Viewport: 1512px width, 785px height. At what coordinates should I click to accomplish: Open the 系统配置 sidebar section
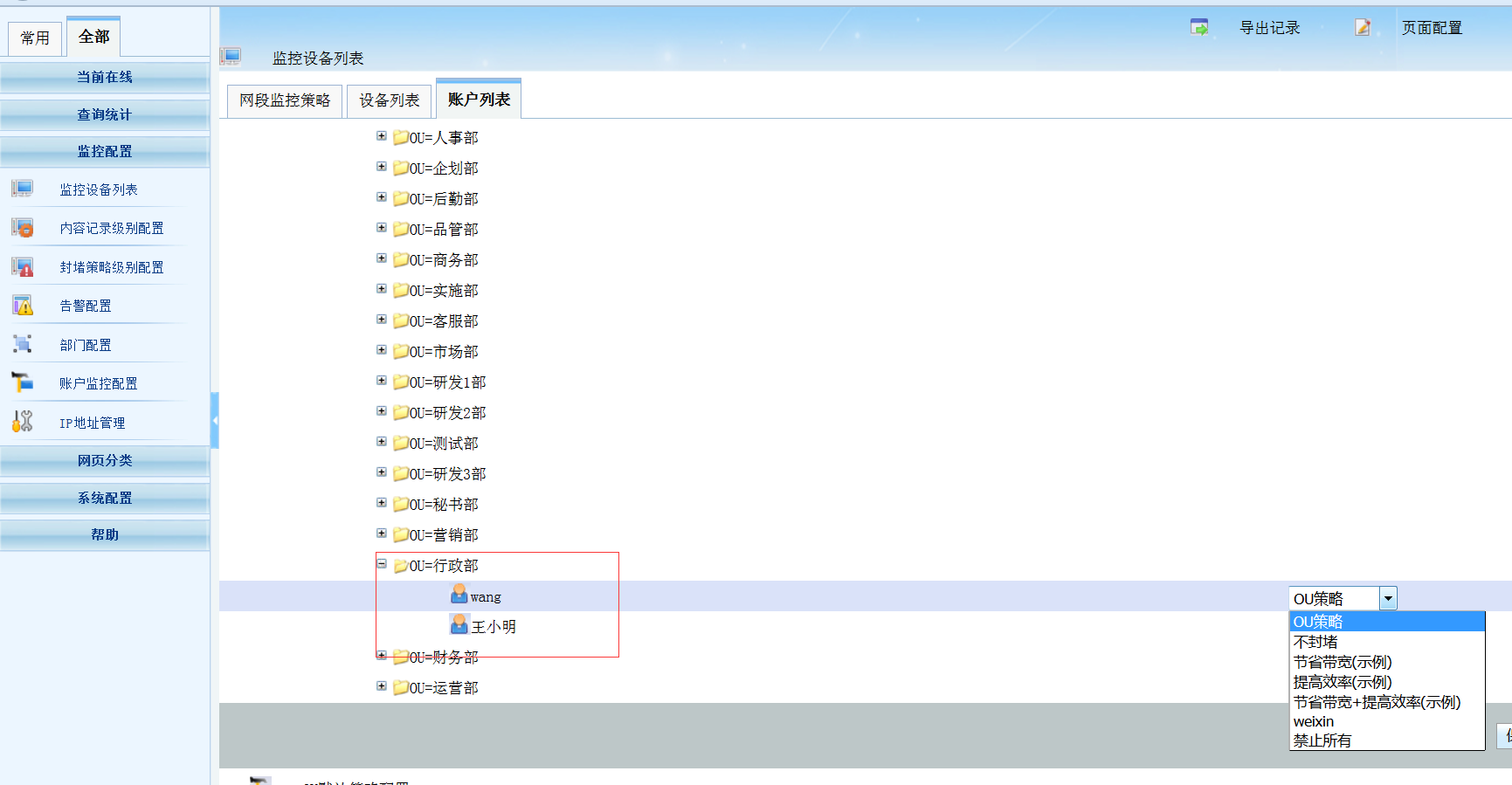[x=105, y=498]
